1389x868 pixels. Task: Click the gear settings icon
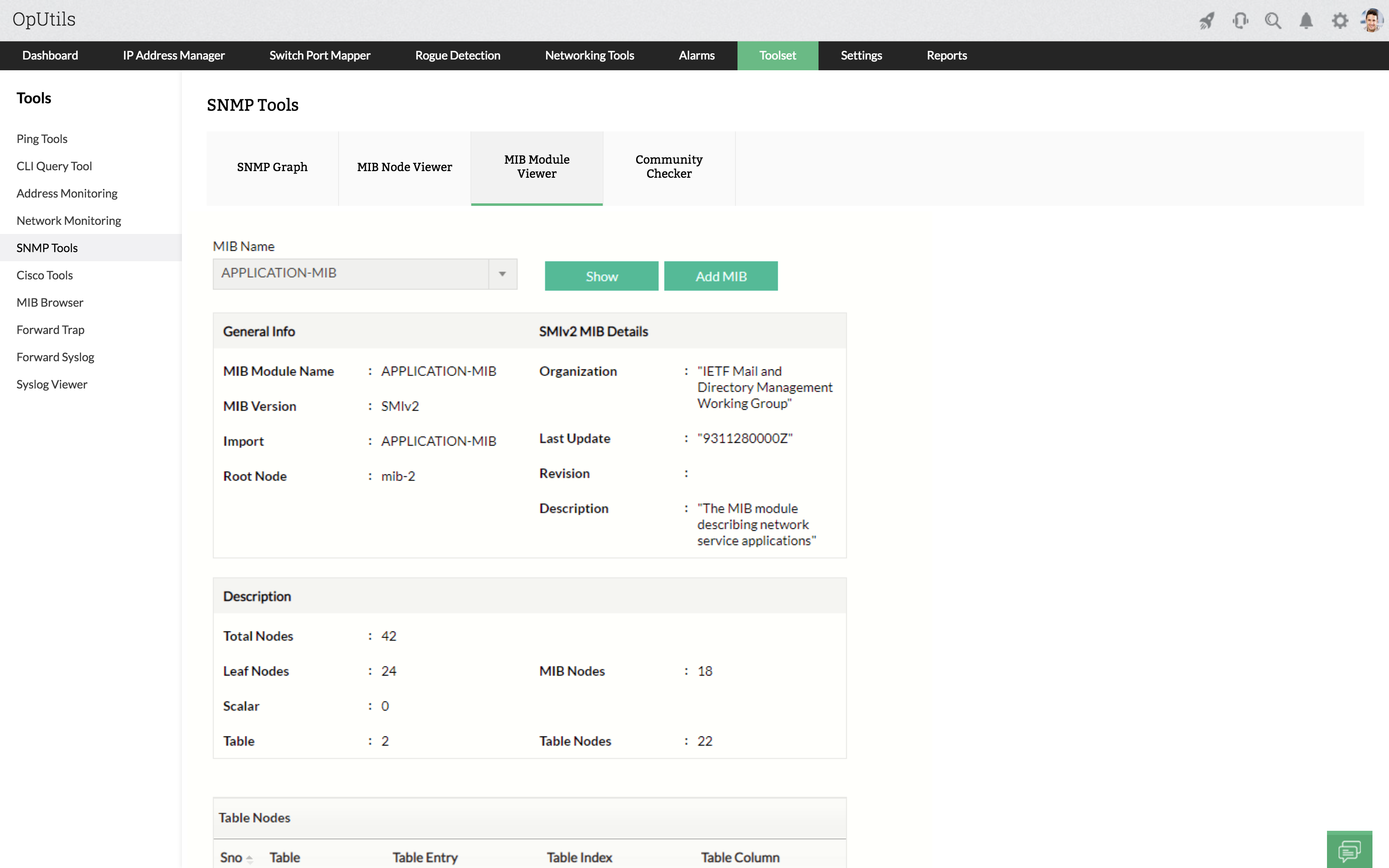pyautogui.click(x=1340, y=21)
